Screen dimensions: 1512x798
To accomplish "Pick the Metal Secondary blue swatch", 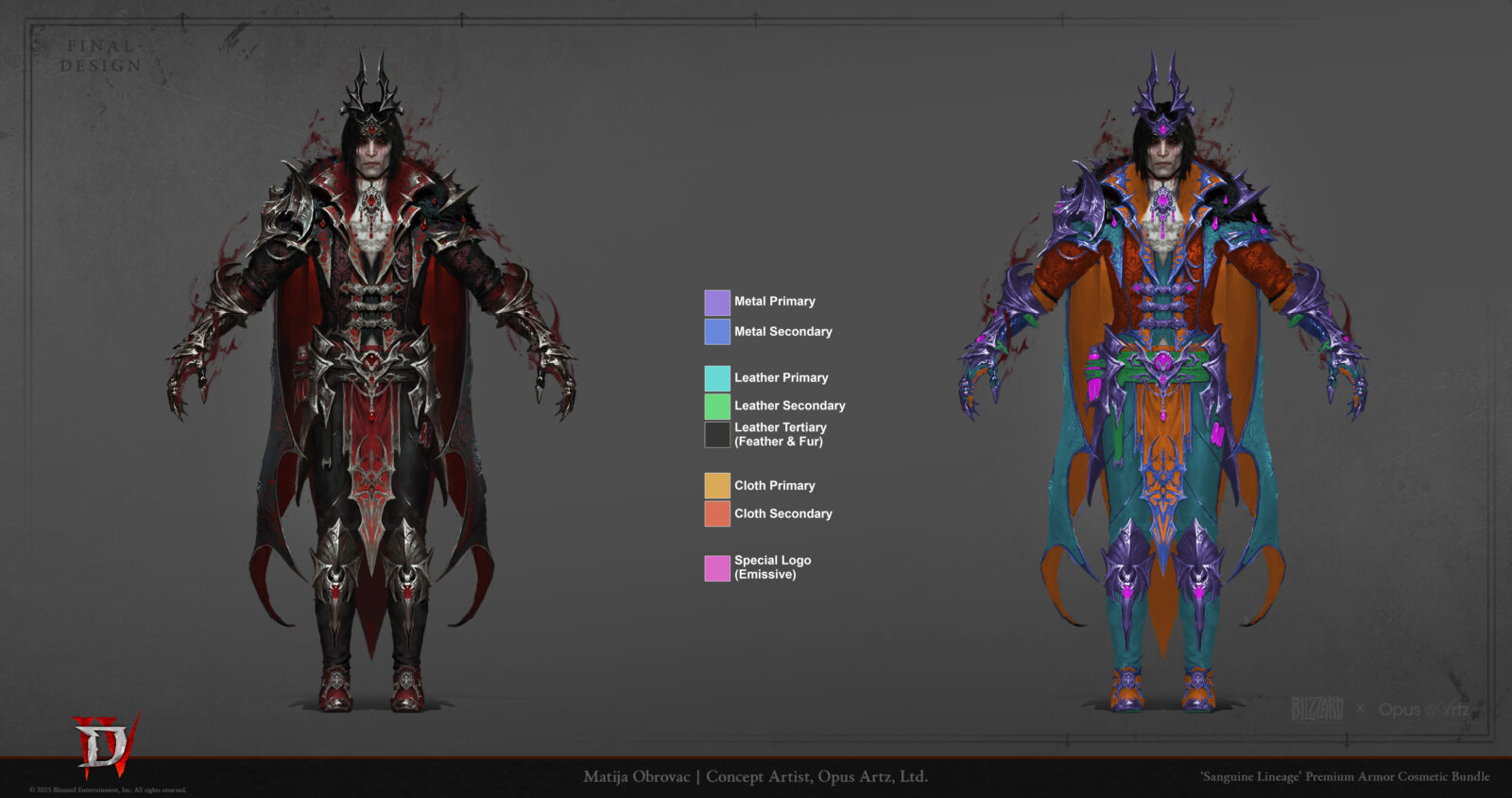I will [x=717, y=332].
